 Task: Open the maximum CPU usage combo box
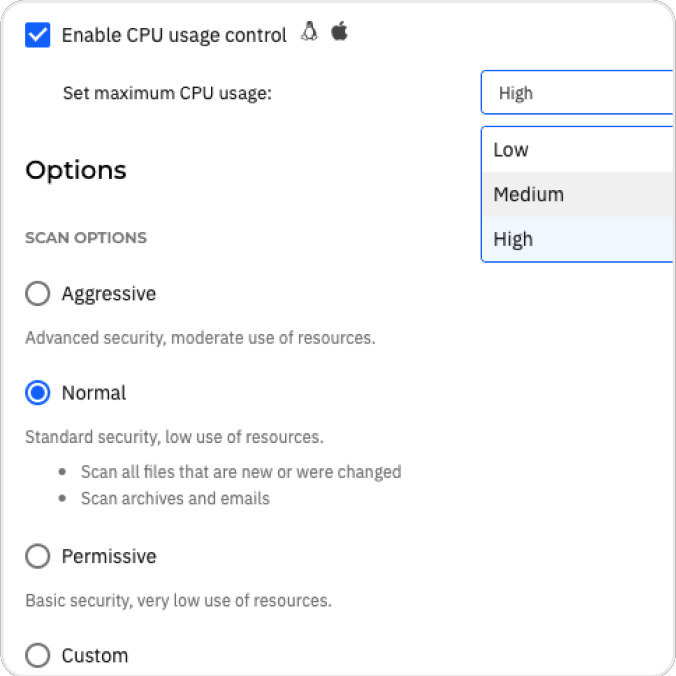tap(578, 93)
